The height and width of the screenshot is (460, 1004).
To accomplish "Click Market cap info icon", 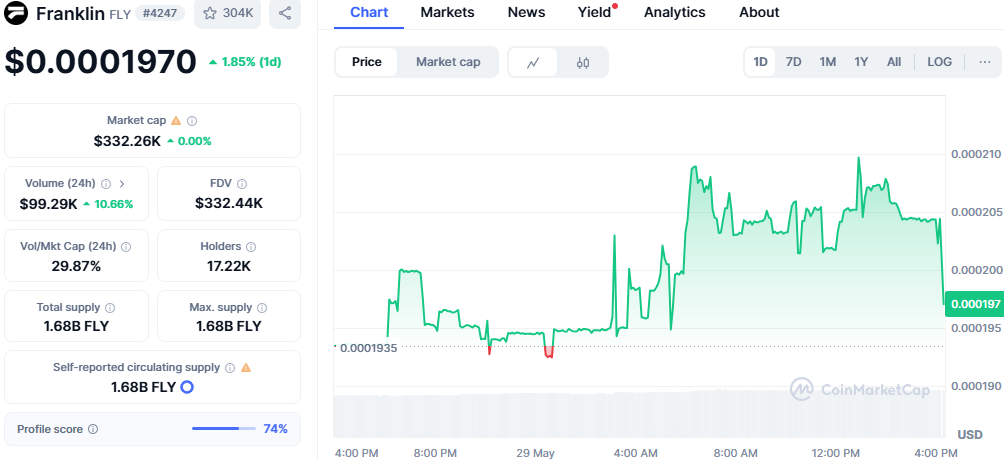I will 193,120.
